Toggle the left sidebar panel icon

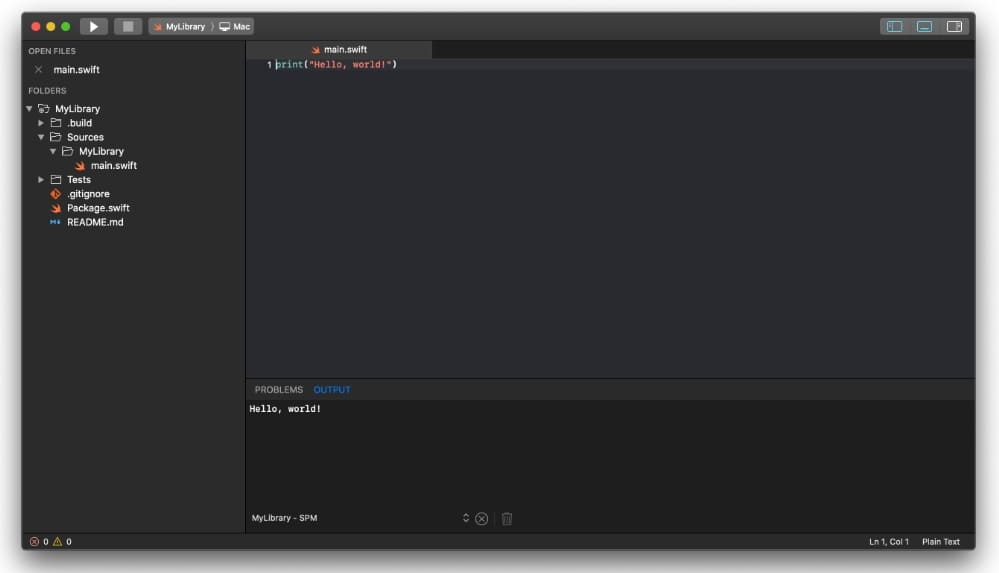895,26
